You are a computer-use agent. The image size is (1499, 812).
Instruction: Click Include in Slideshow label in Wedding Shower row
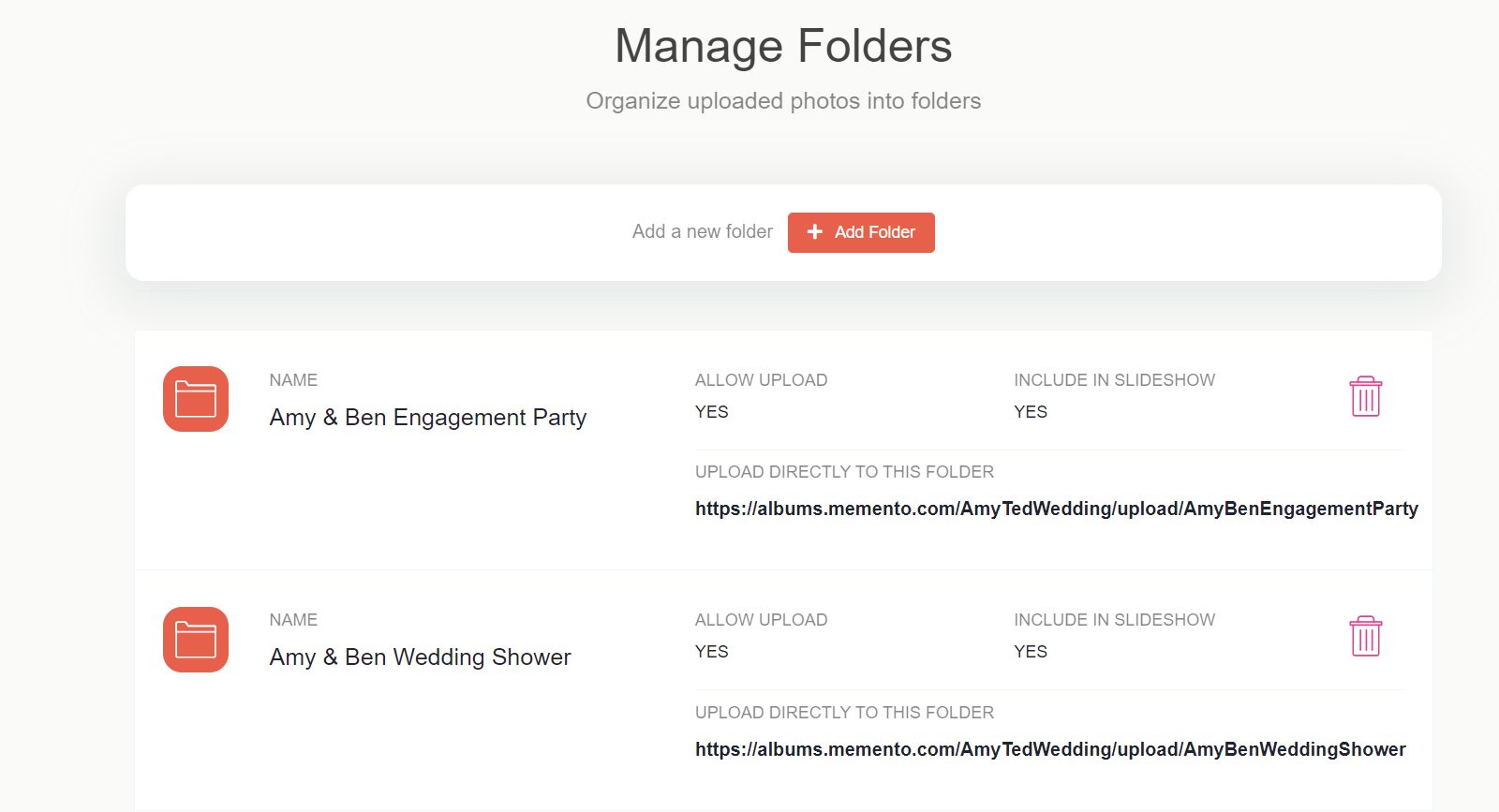pyautogui.click(x=1114, y=620)
